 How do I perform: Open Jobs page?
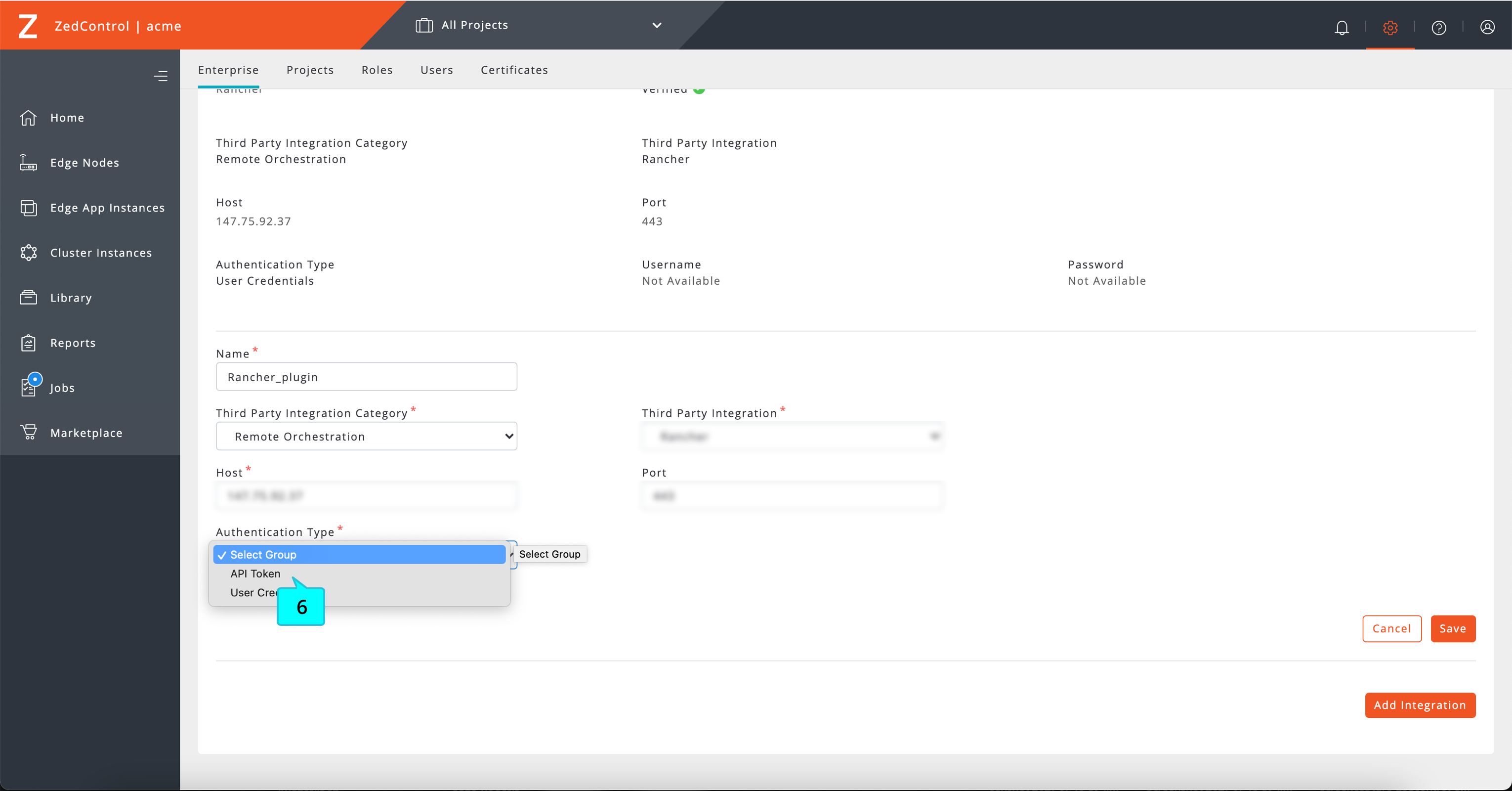[62, 388]
